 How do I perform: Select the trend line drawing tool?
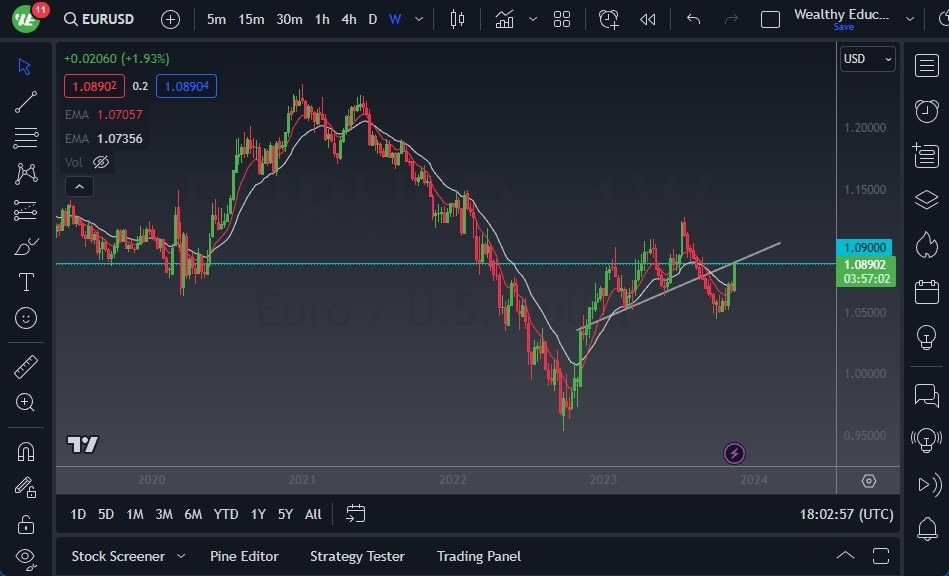tap(26, 101)
